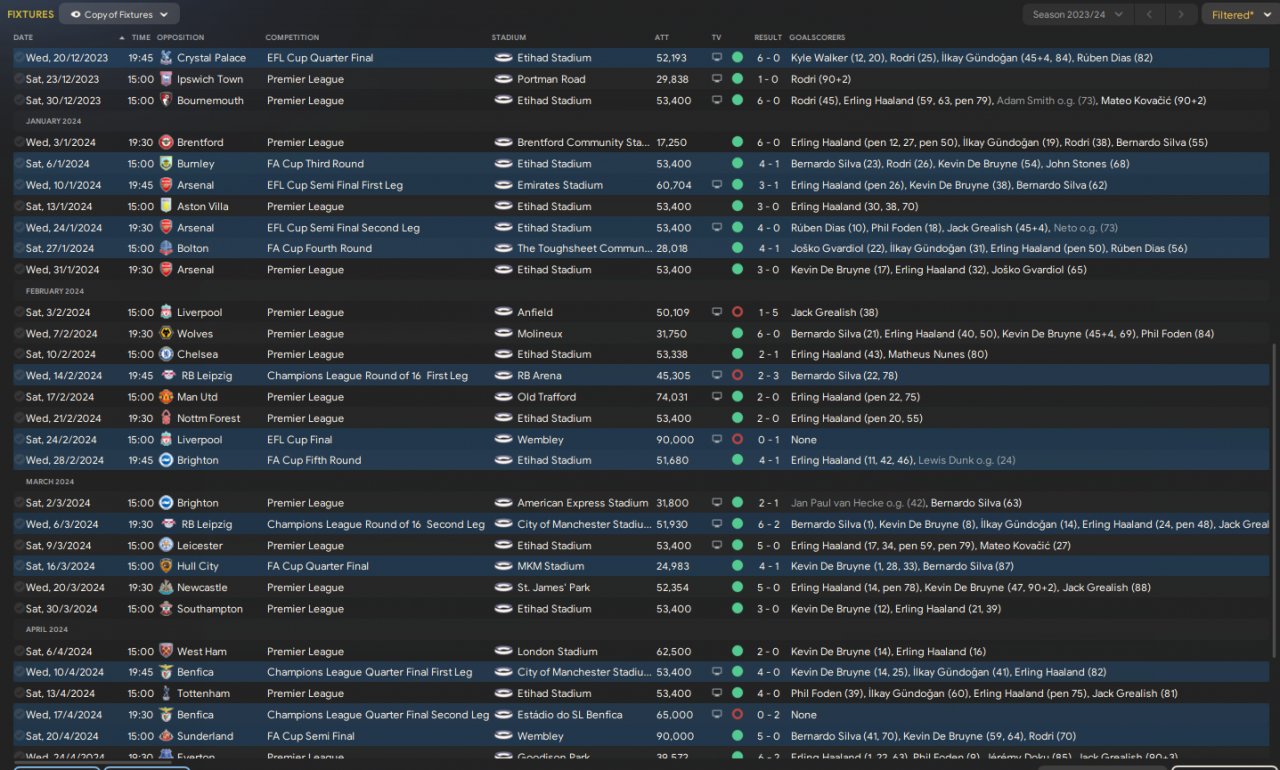Click the Man Utd club badge
The height and width of the screenshot is (770, 1280).
click(x=166, y=397)
